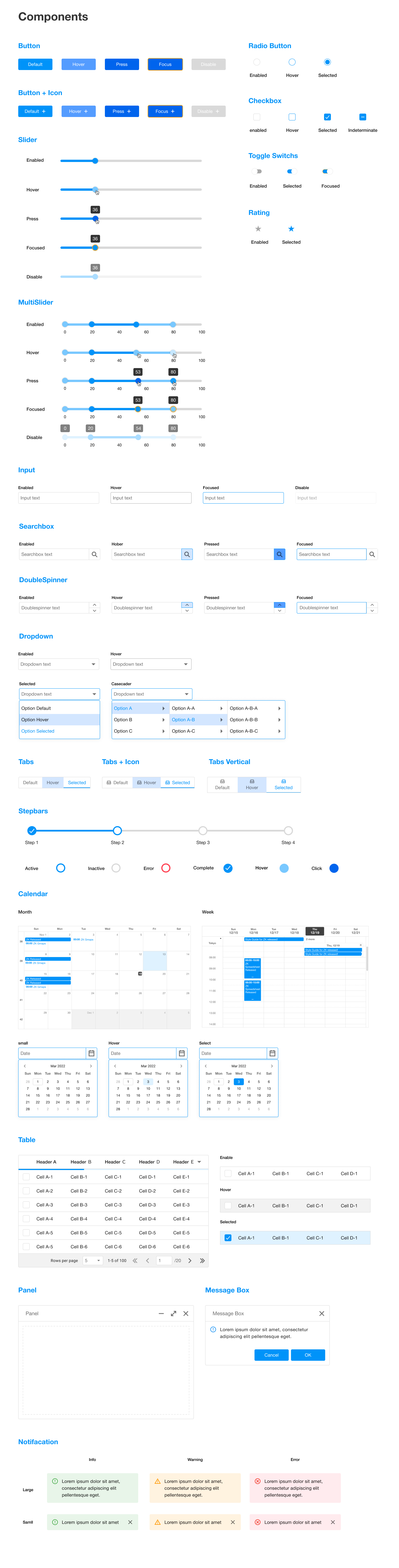Click the Step 3 circle in Stepbars
Viewport: 399px width, 1568px height.
coord(203,831)
